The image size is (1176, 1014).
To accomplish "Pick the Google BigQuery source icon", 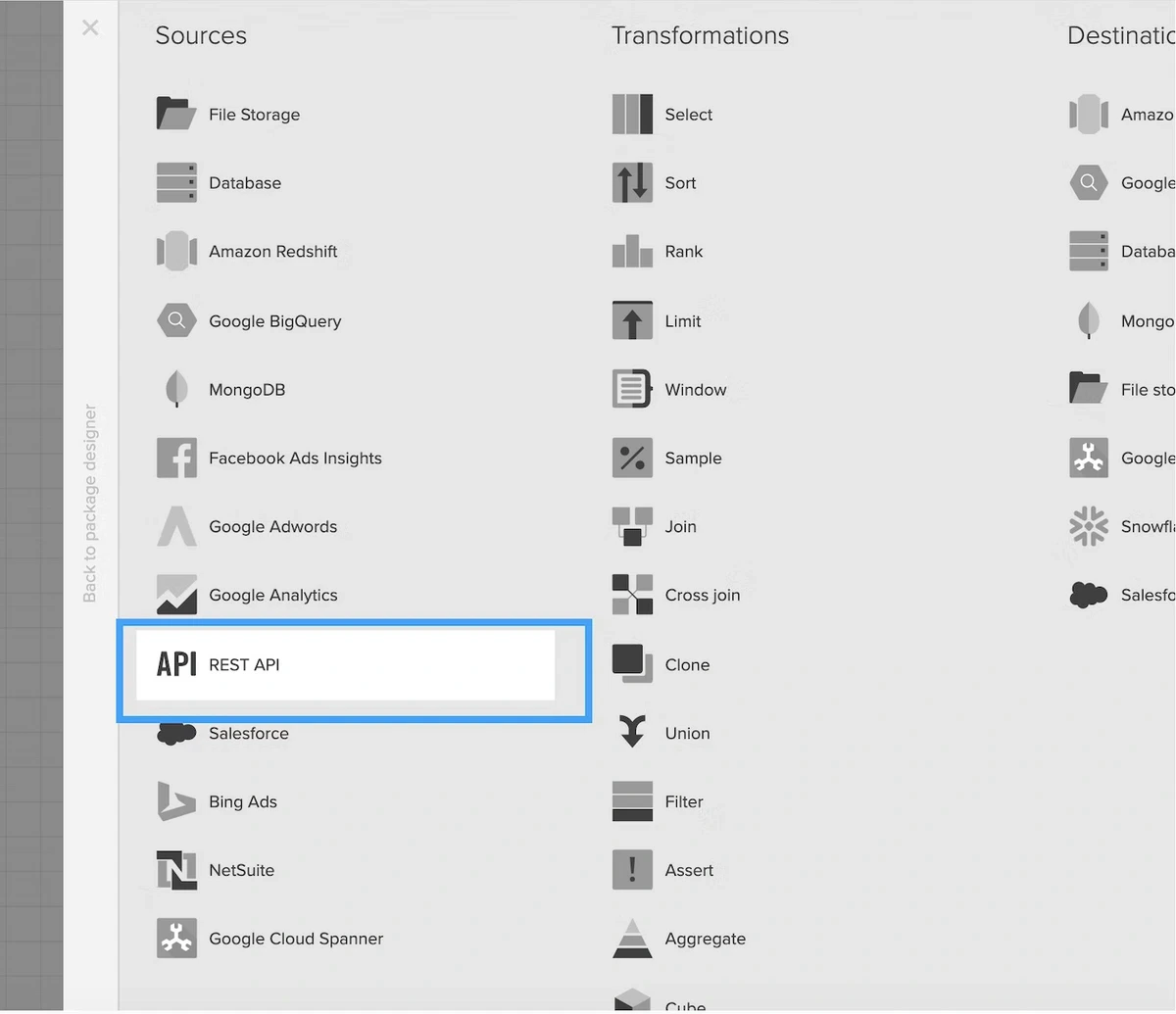I will point(176,319).
